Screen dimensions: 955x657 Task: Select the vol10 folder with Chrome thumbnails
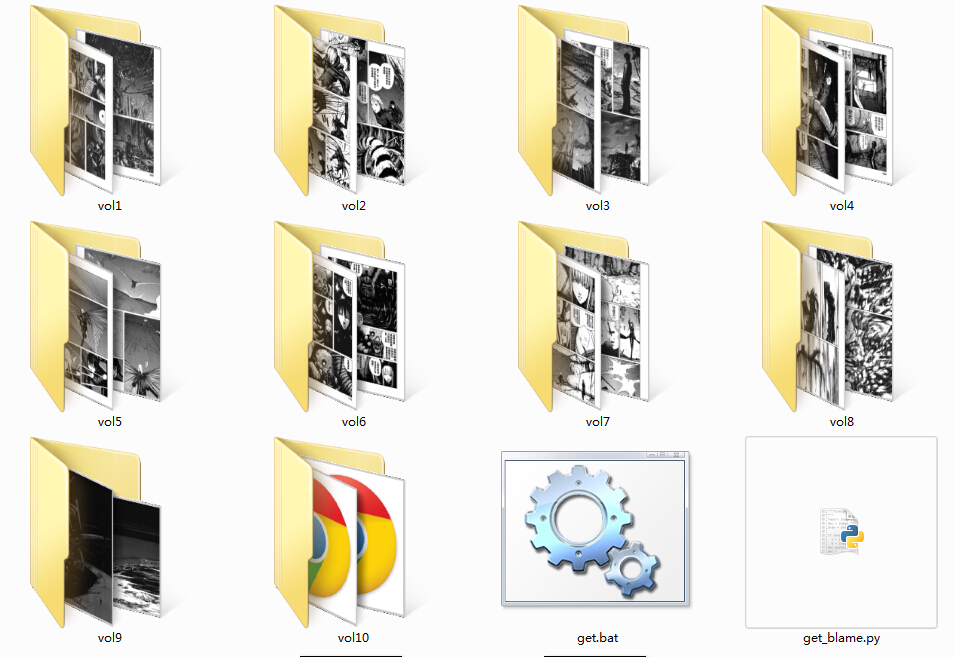pyautogui.click(x=340, y=532)
